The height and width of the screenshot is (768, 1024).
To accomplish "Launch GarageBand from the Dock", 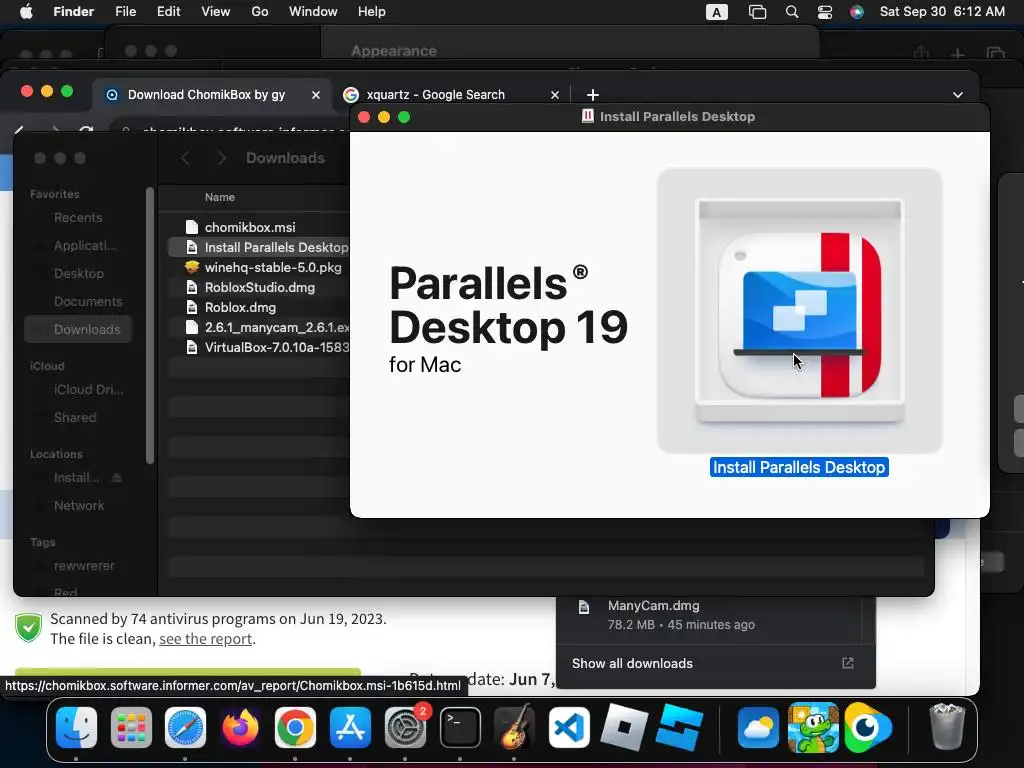I will pos(515,727).
